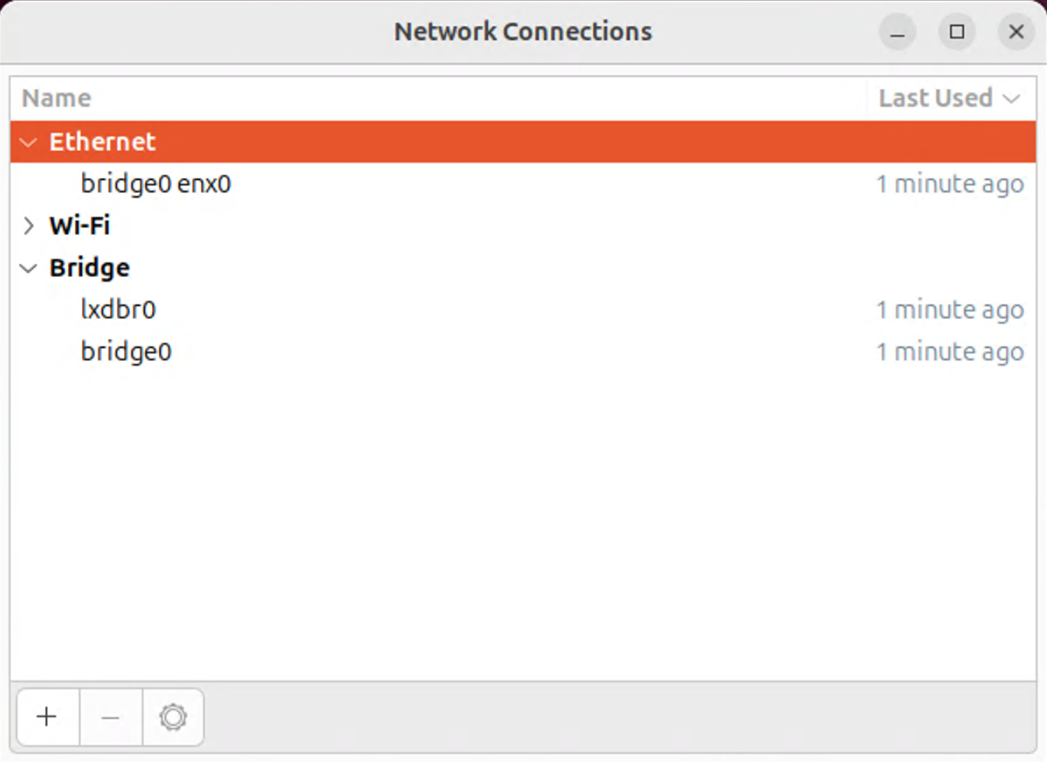This screenshot has width=1047, height=763.
Task: Click the Wi-Fi section arrow icon
Action: pyautogui.click(x=27, y=225)
